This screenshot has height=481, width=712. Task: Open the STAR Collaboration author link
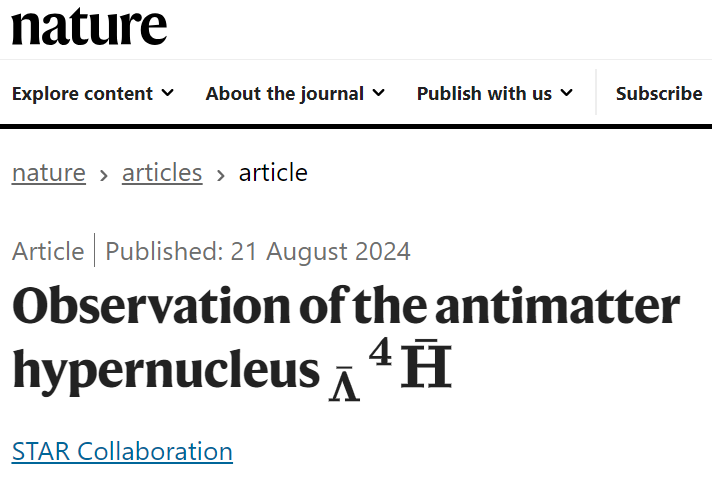click(122, 451)
